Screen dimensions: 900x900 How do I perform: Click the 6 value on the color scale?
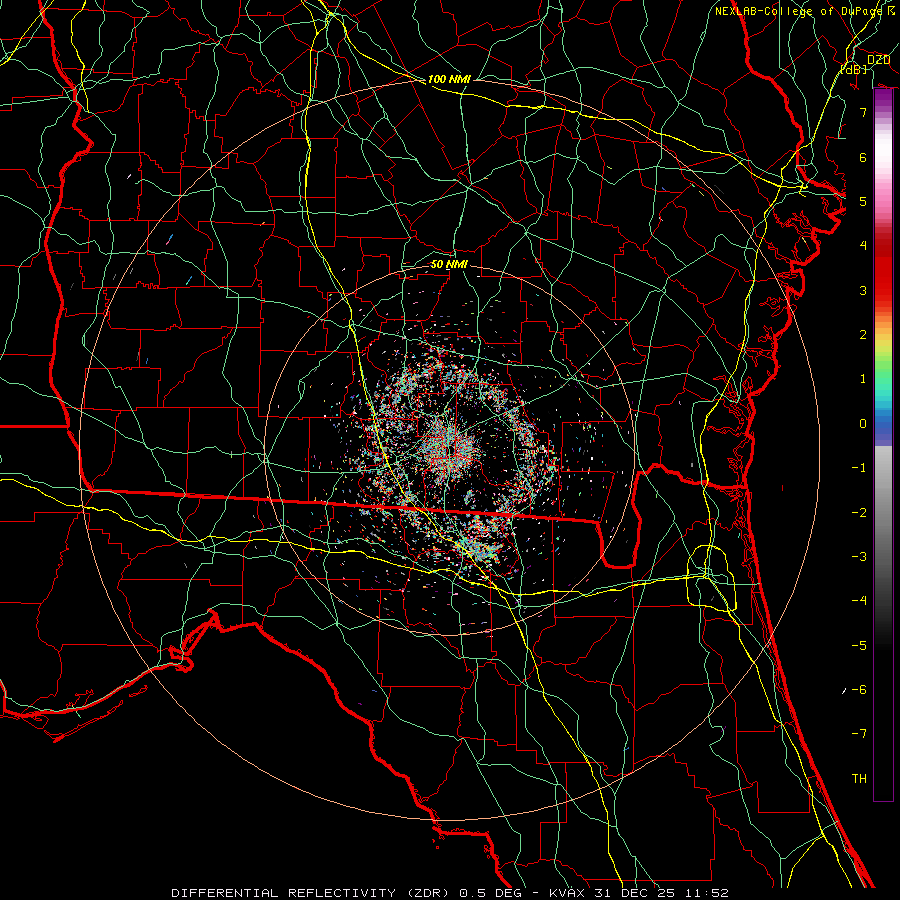863,157
